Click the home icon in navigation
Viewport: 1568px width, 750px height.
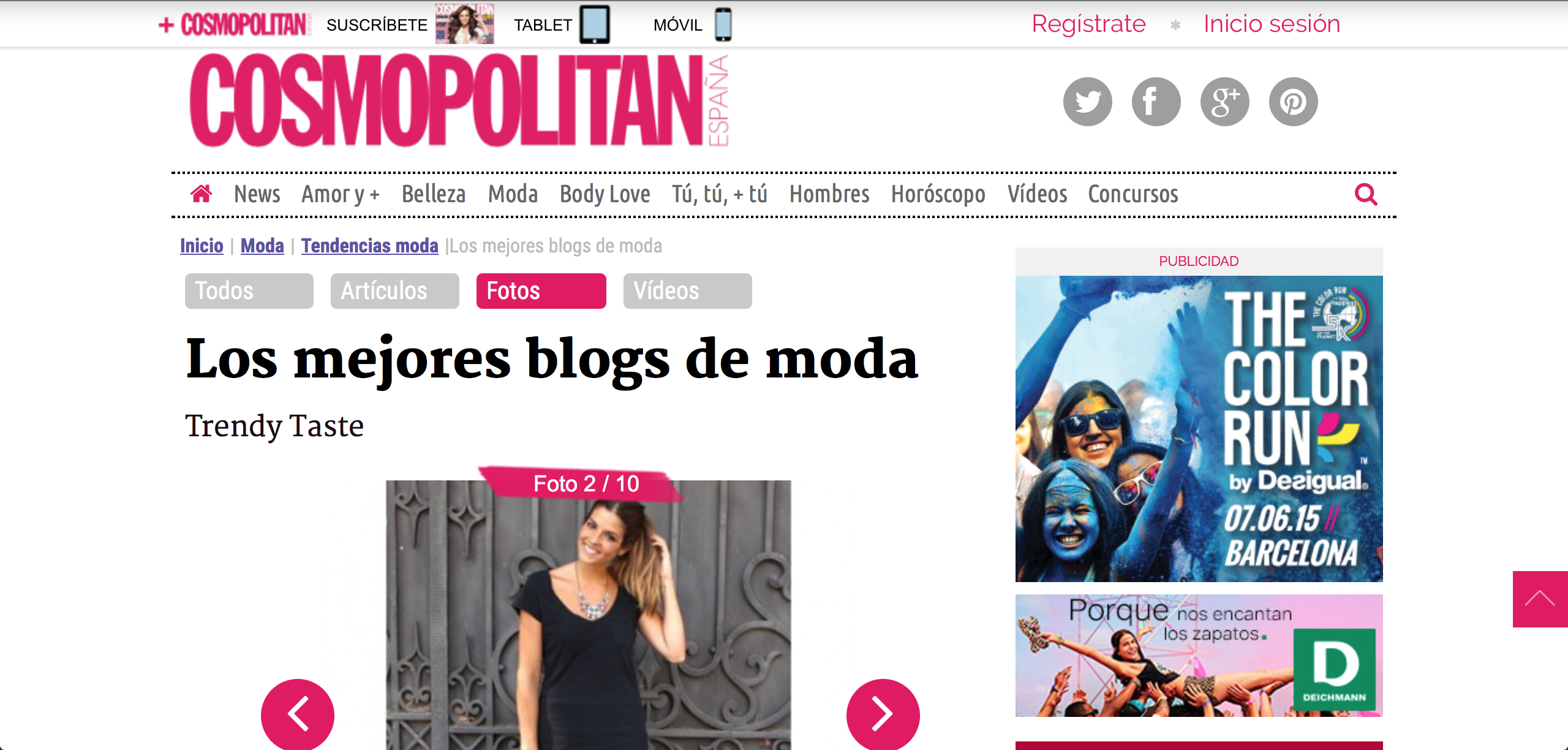click(201, 194)
